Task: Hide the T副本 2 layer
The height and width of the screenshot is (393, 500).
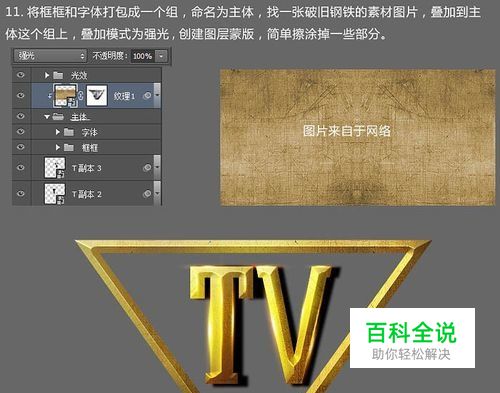Action: pyautogui.click(x=21, y=194)
